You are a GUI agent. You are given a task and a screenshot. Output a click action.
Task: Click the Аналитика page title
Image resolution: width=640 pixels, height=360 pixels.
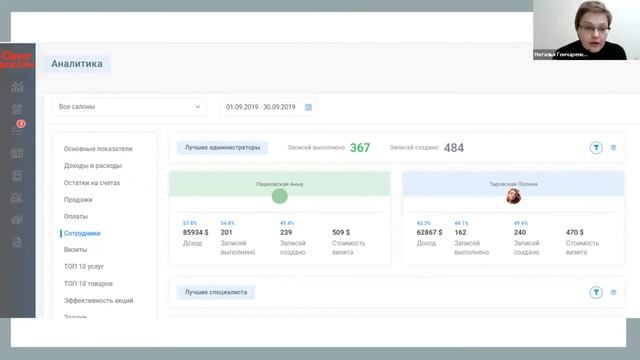click(x=77, y=64)
